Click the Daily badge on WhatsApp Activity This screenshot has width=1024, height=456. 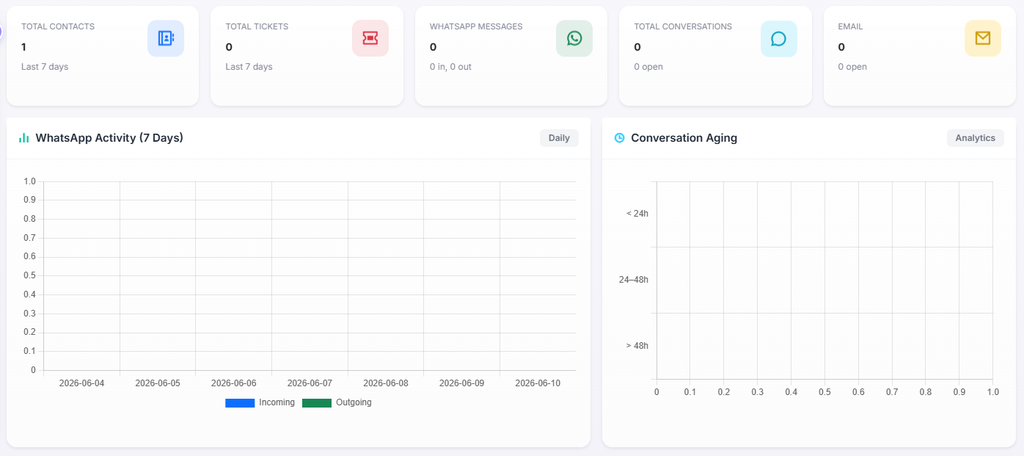(x=559, y=138)
